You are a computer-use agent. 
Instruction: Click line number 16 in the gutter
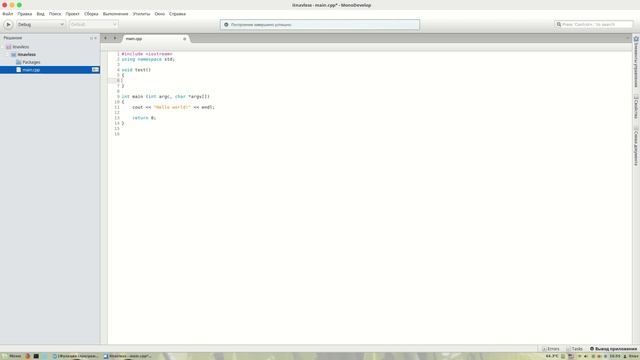point(117,134)
